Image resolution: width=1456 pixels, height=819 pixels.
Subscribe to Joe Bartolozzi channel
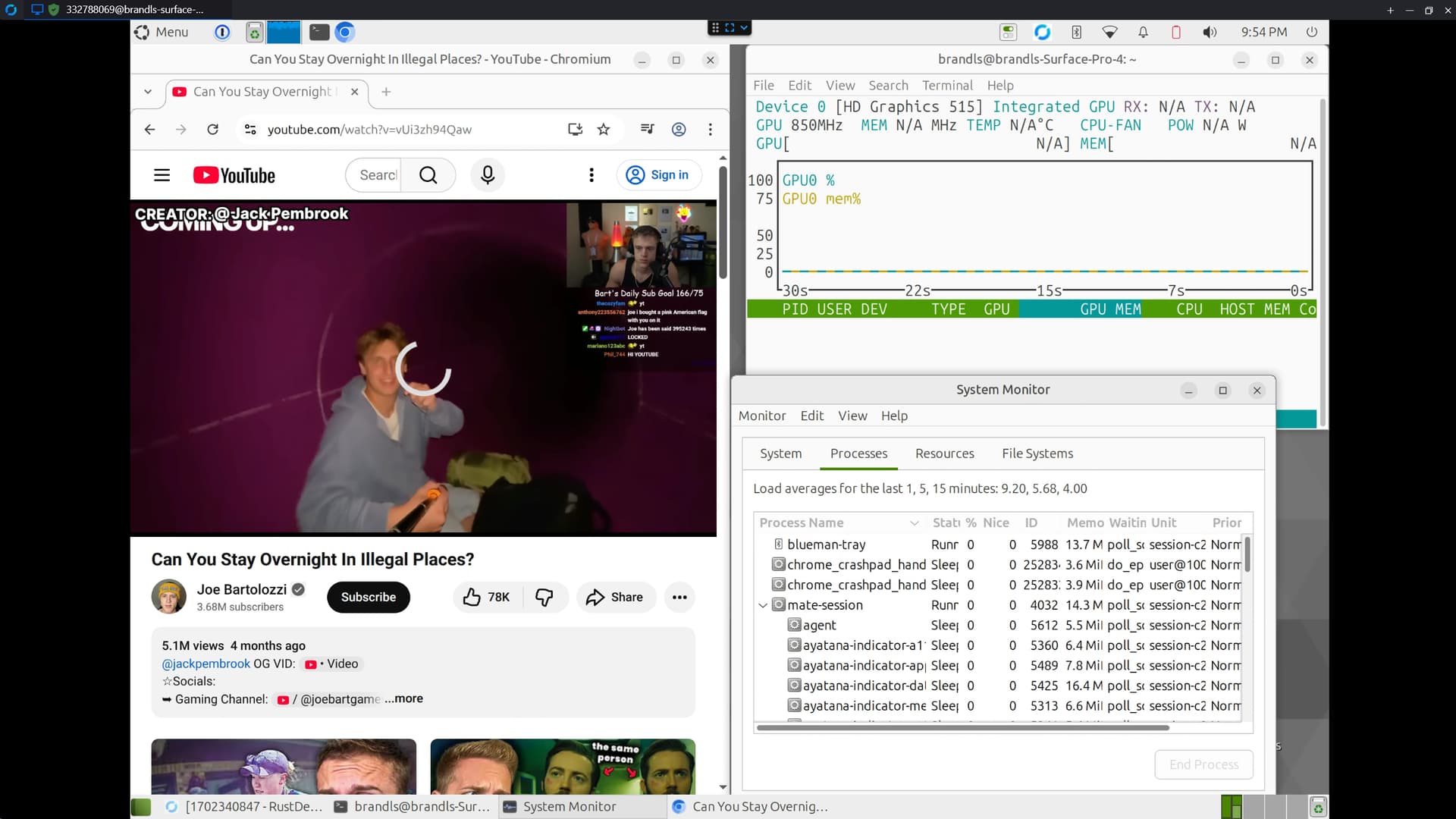368,598
